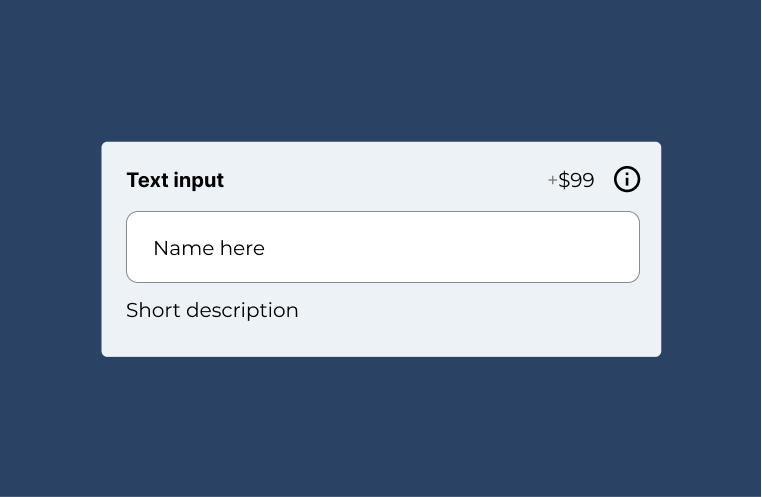This screenshot has width=762, height=497.
Task: Place cursor in the white rounded text box
Action: [382, 247]
